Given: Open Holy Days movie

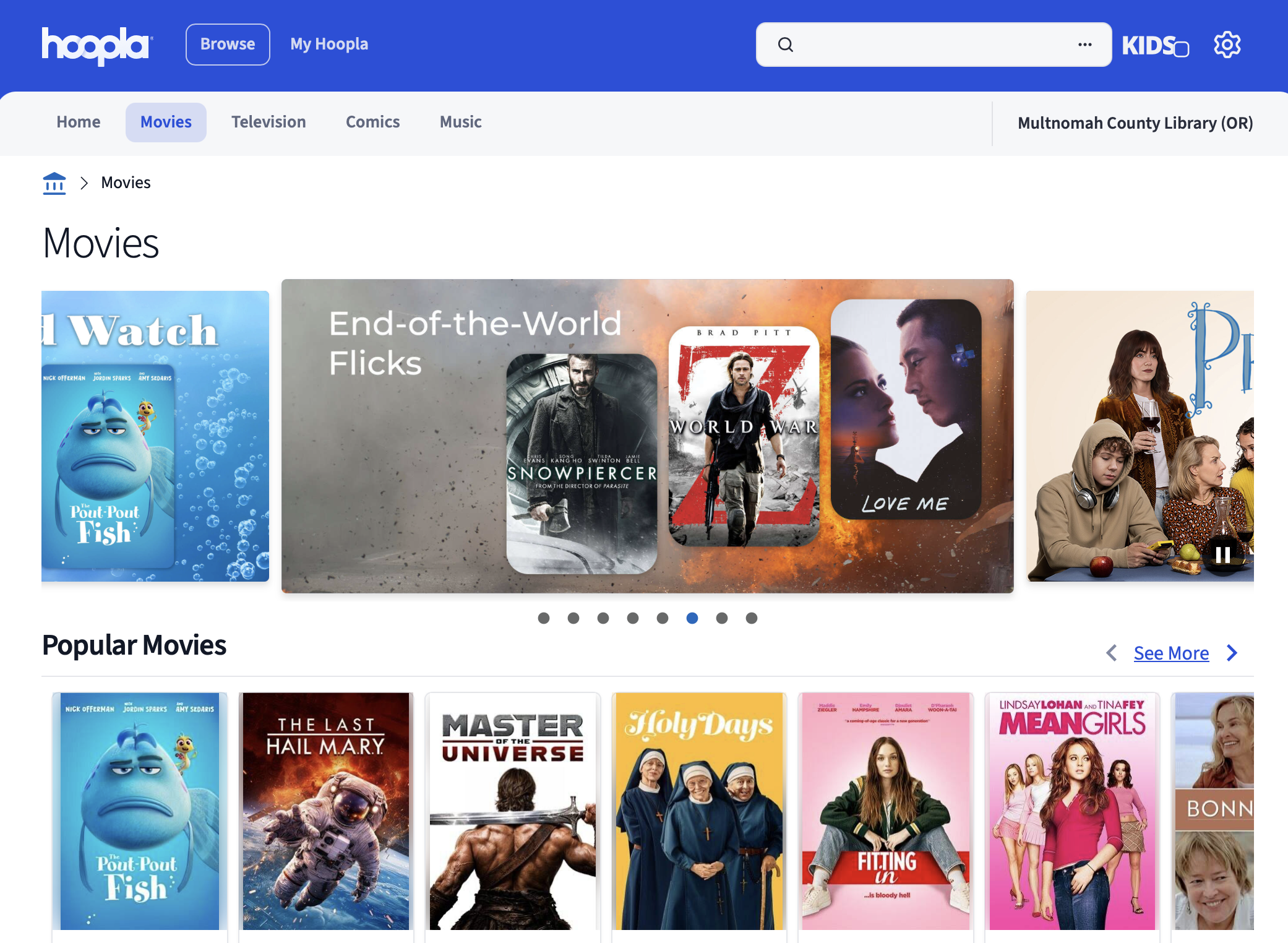Looking at the screenshot, I should (699, 811).
